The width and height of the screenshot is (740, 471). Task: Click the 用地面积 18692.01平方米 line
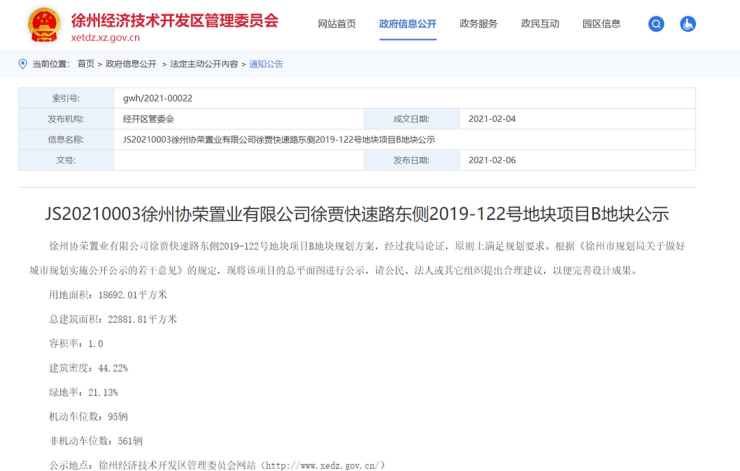point(108,295)
